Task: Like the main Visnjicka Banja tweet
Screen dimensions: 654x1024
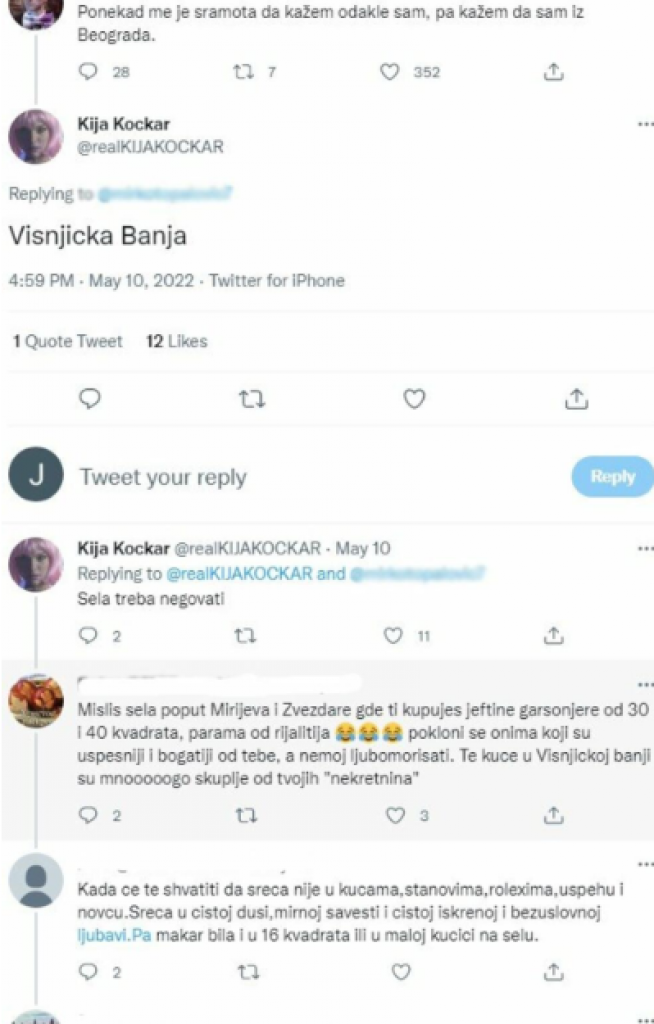Action: [x=414, y=399]
